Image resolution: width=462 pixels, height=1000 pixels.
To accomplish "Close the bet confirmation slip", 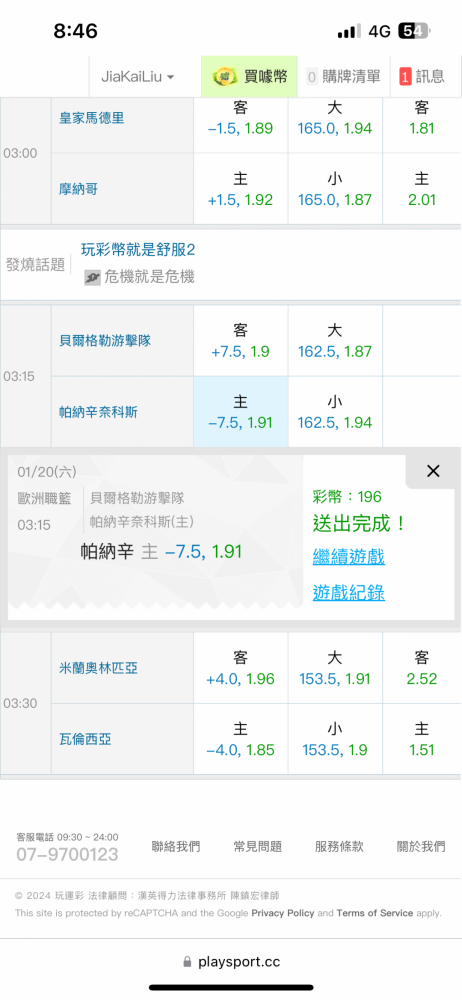I will tap(433, 471).
